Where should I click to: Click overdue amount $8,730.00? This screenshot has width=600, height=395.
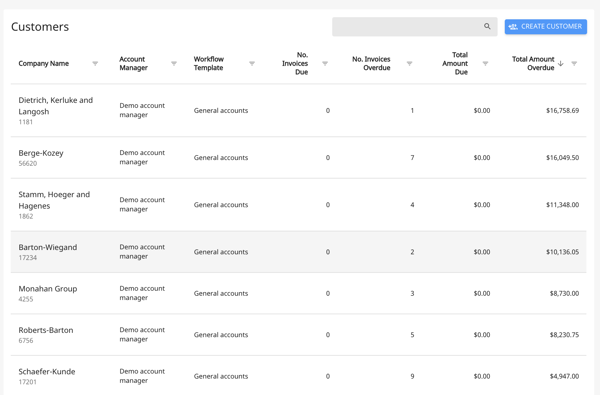[x=564, y=293]
